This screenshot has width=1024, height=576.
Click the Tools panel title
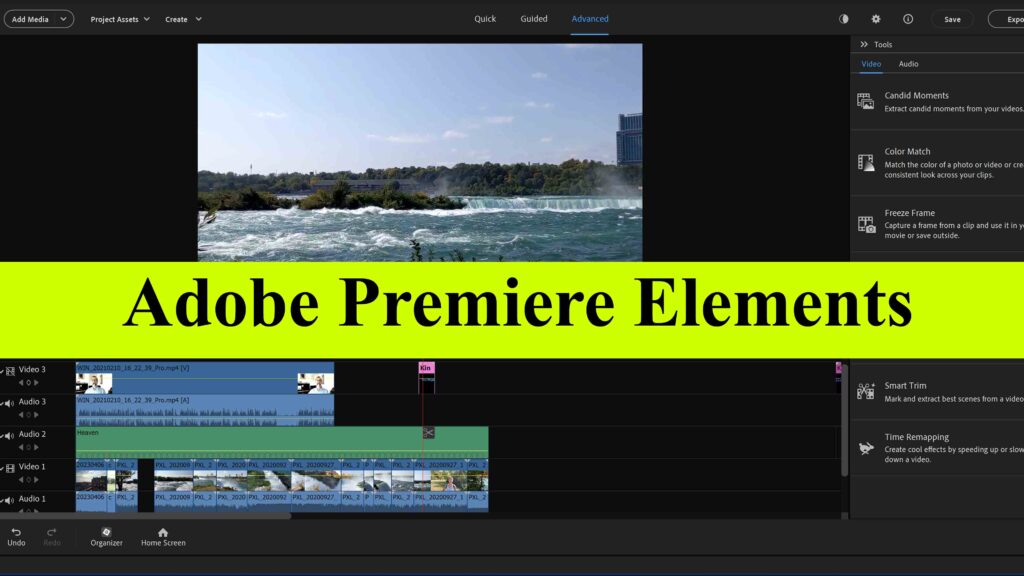(x=883, y=44)
